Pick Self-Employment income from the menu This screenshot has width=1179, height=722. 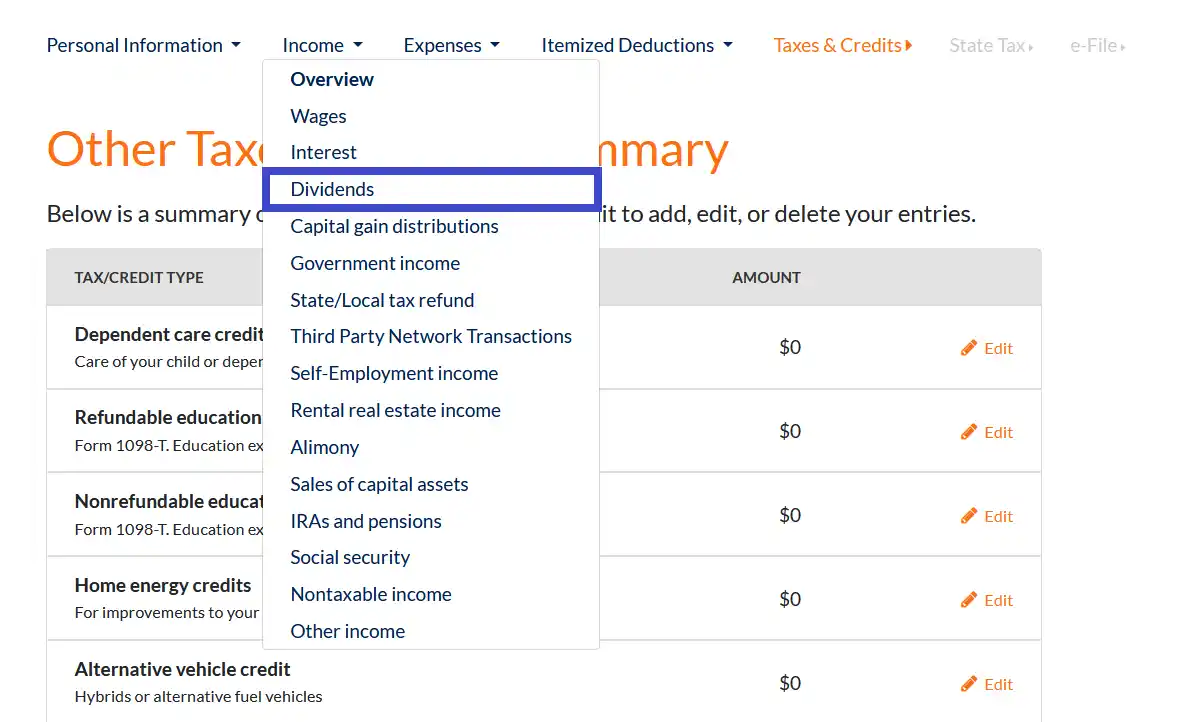point(394,373)
